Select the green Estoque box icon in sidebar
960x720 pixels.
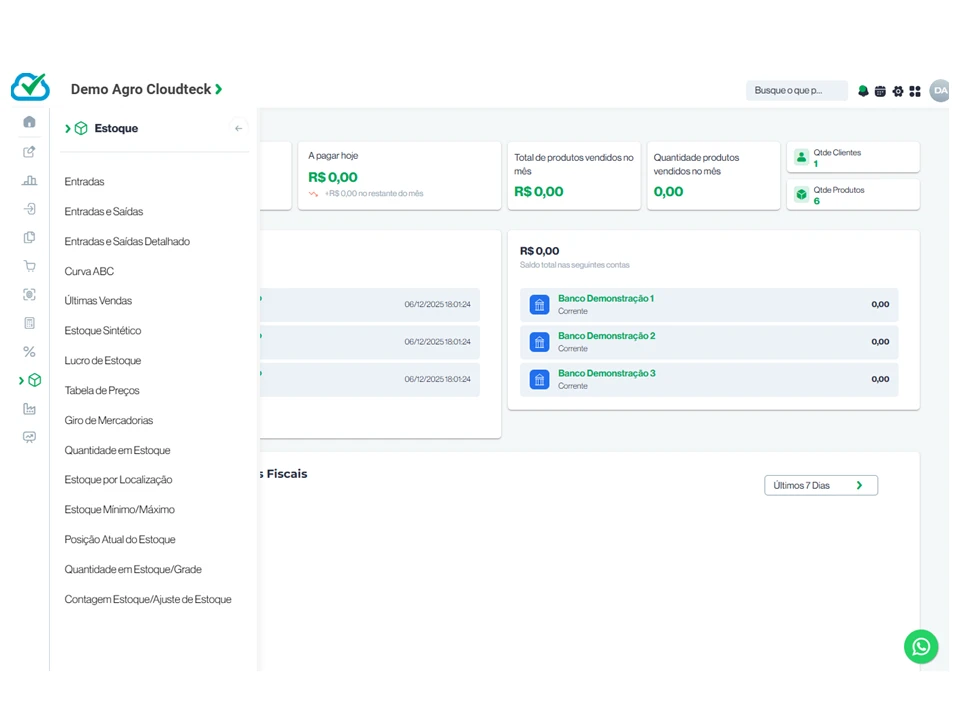click(x=34, y=380)
